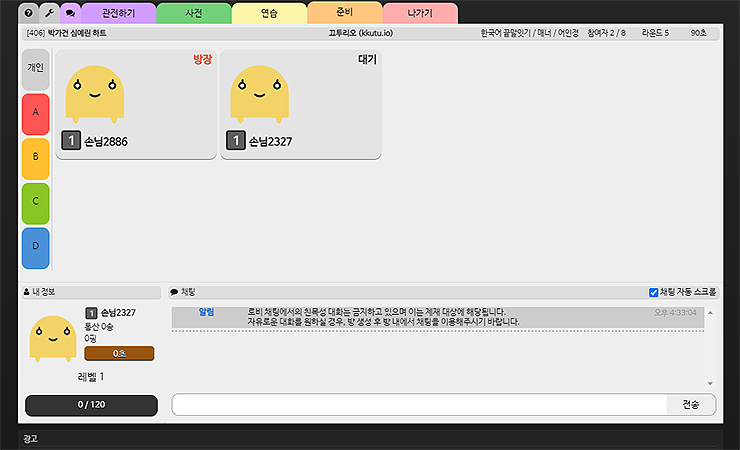Click the 알림 notice message sender

[206, 312]
